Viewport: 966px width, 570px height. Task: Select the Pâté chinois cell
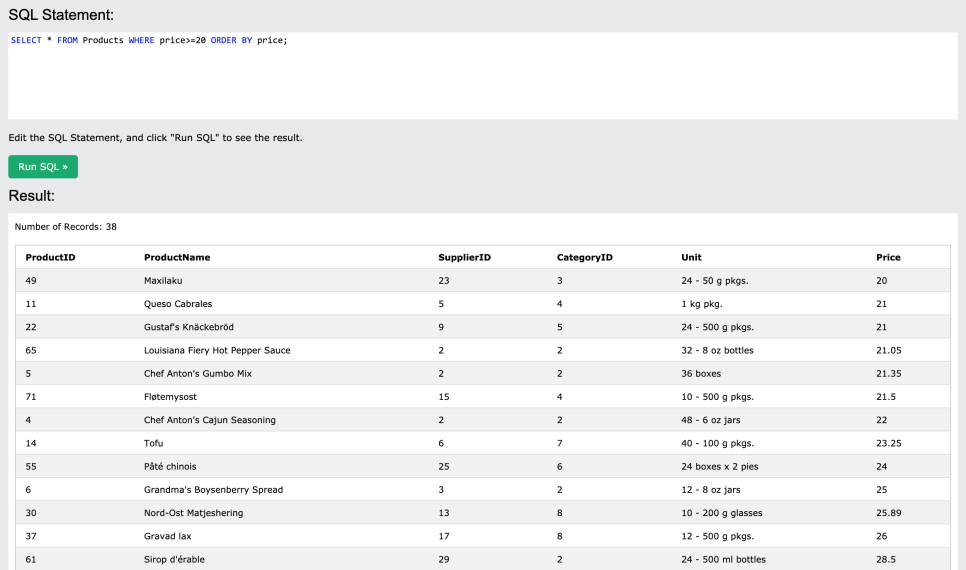point(170,466)
